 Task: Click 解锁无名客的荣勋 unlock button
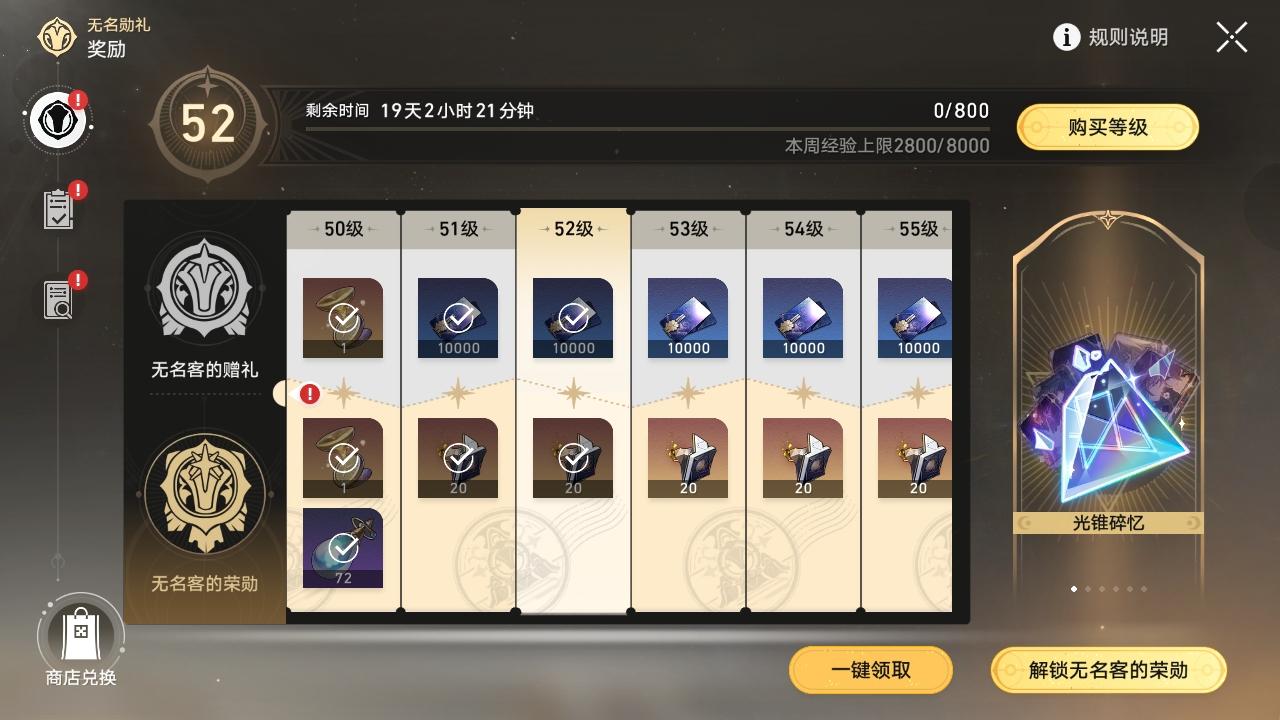tap(1108, 670)
